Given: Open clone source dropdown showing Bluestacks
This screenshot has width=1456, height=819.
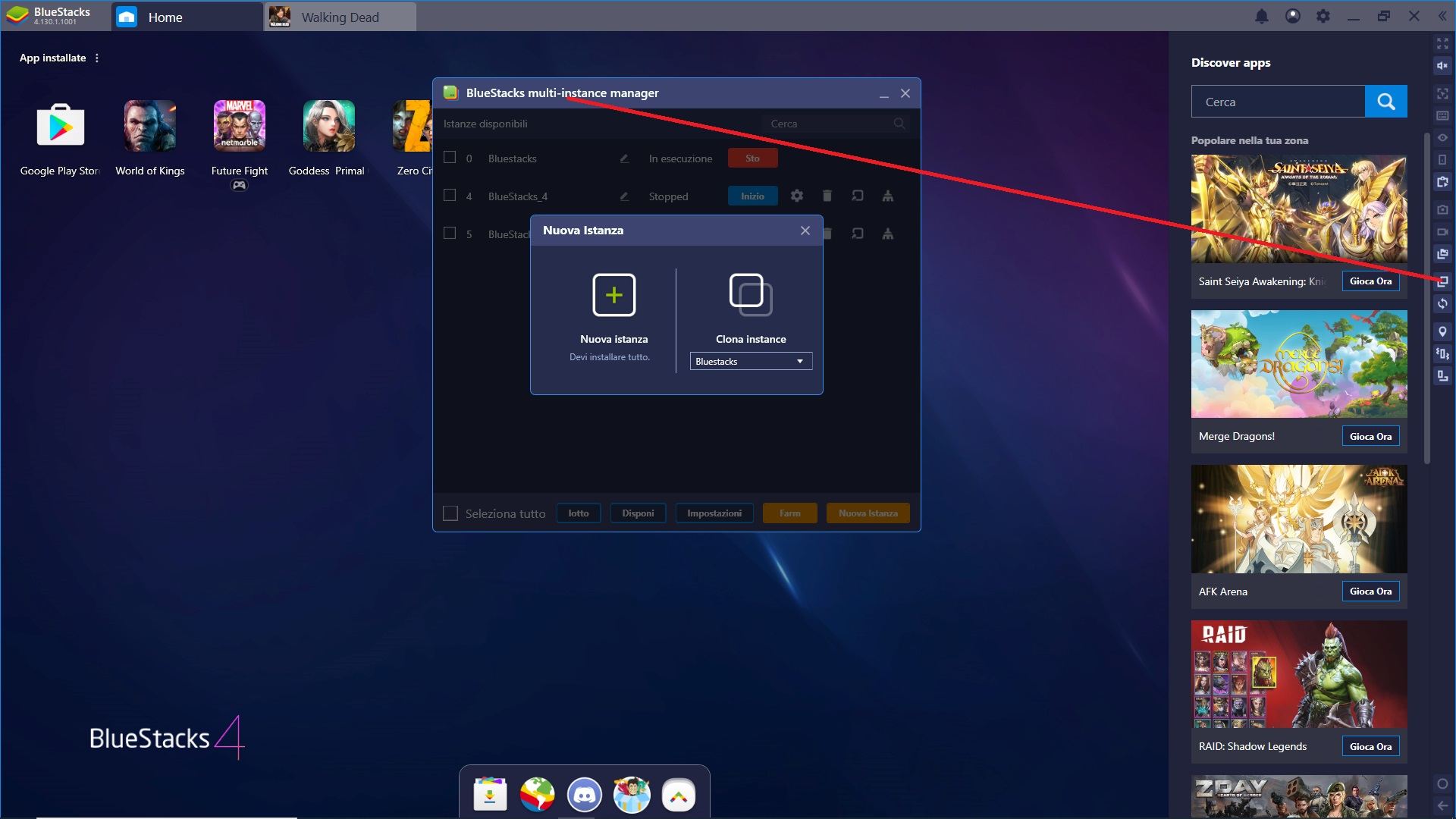Looking at the screenshot, I should coord(751,362).
